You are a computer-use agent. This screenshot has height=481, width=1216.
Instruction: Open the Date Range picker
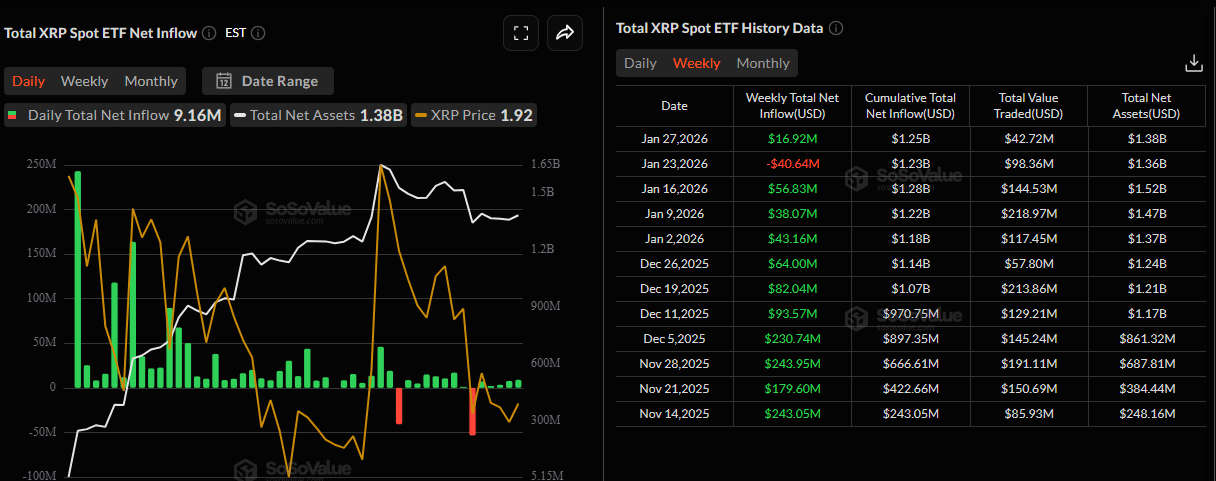pos(268,81)
